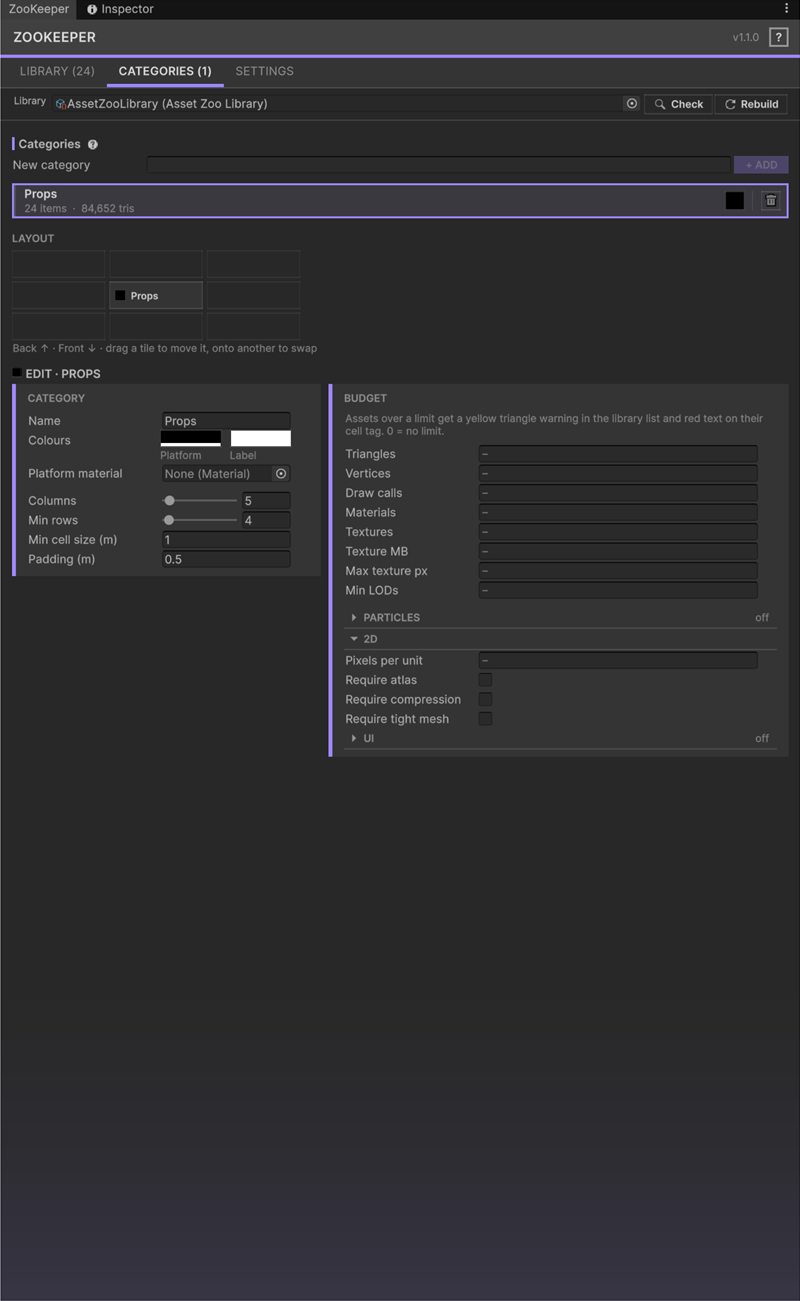
Task: Select the Categories (1) tab
Action: point(165,71)
